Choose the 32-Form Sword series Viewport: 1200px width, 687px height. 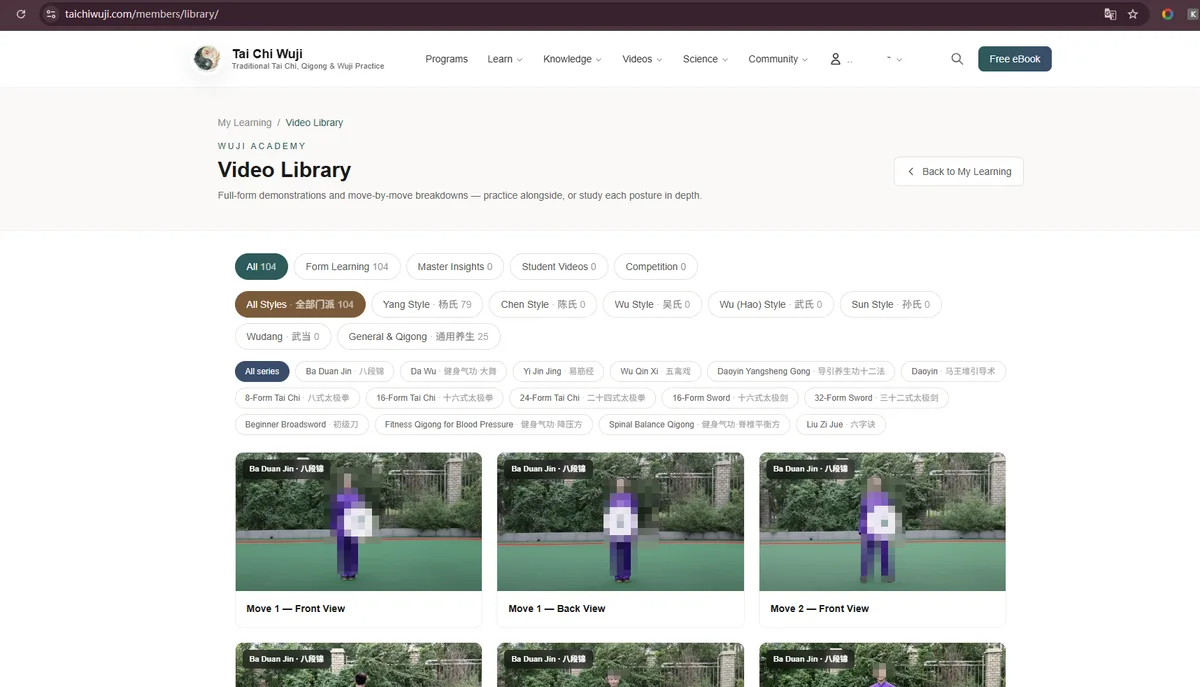(x=876, y=398)
